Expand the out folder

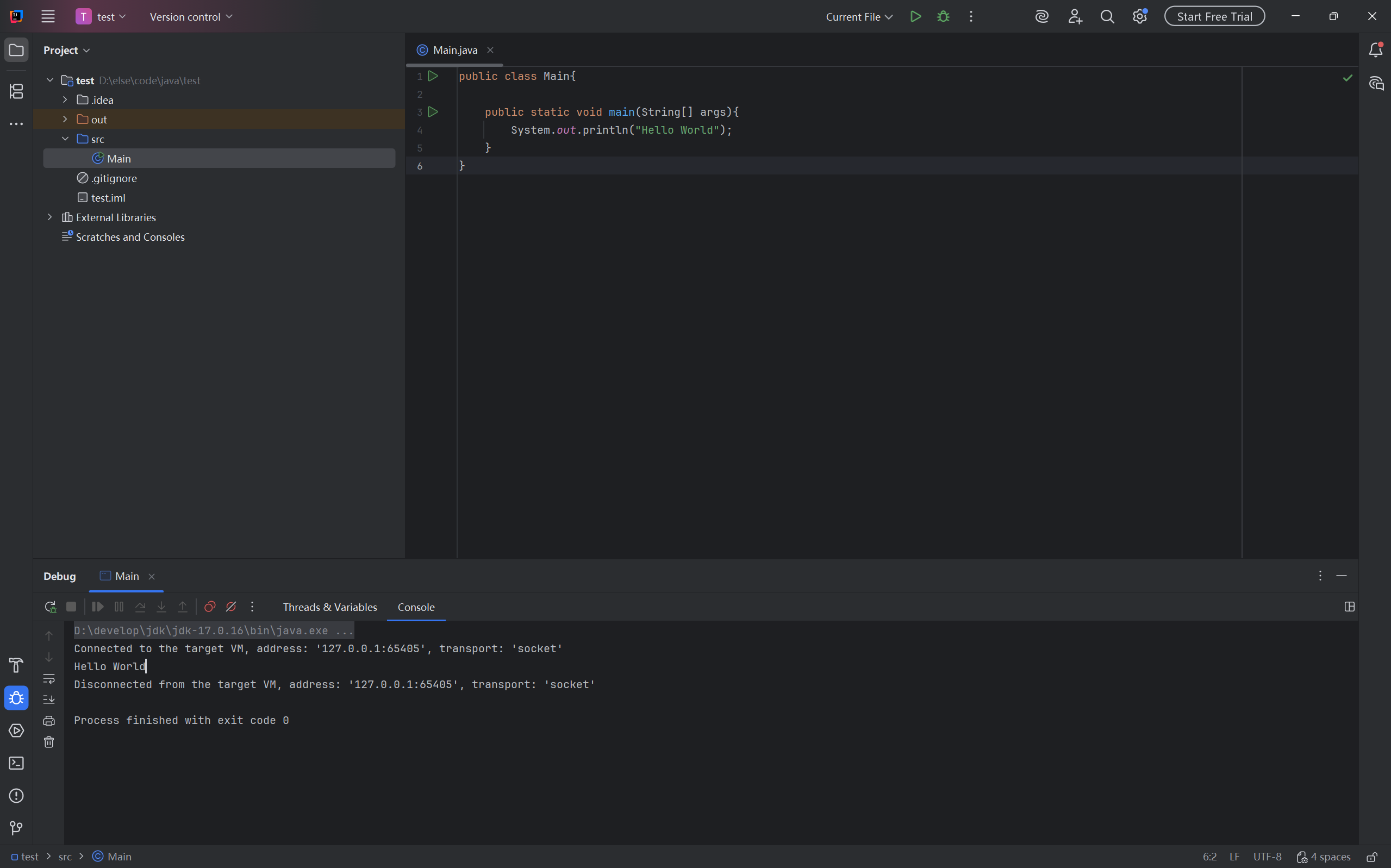(x=65, y=120)
